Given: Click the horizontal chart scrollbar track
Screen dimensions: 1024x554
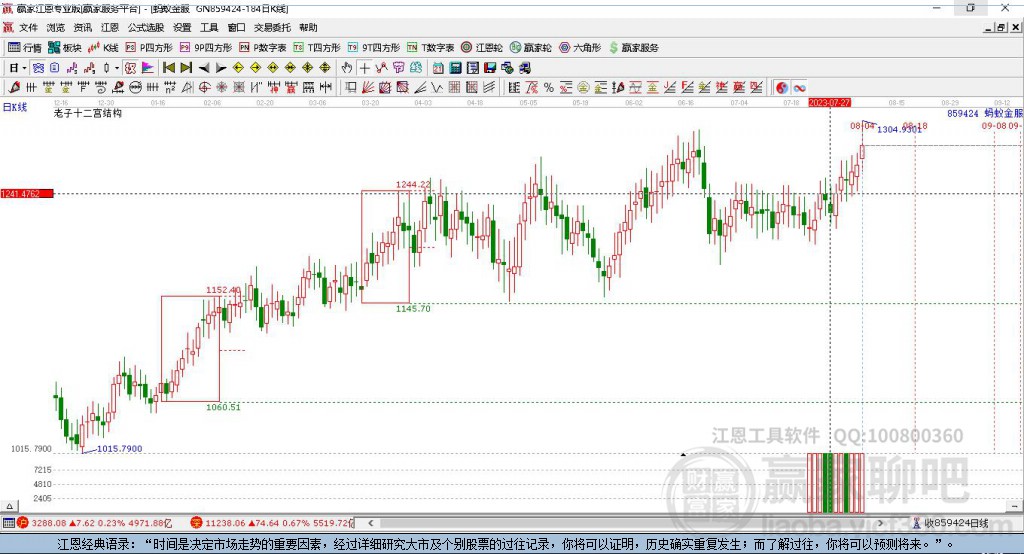Looking at the screenshot, I should [626, 523].
